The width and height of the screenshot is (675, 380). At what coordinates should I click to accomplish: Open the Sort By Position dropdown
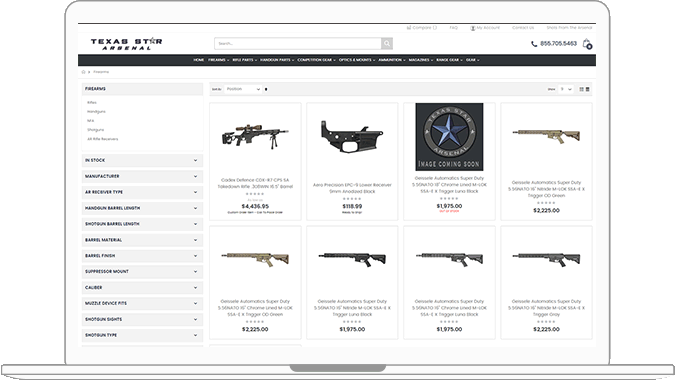pos(243,89)
